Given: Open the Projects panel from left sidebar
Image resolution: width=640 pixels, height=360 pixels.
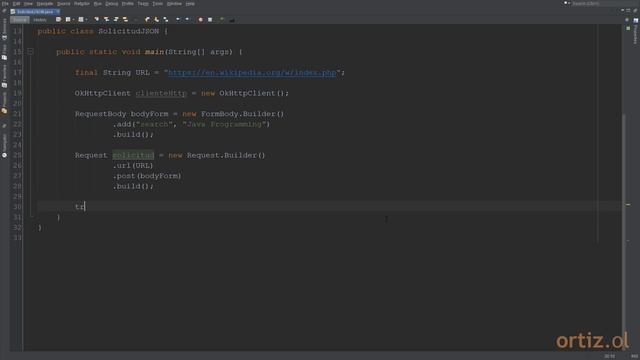Looking at the screenshot, I should (4, 103).
